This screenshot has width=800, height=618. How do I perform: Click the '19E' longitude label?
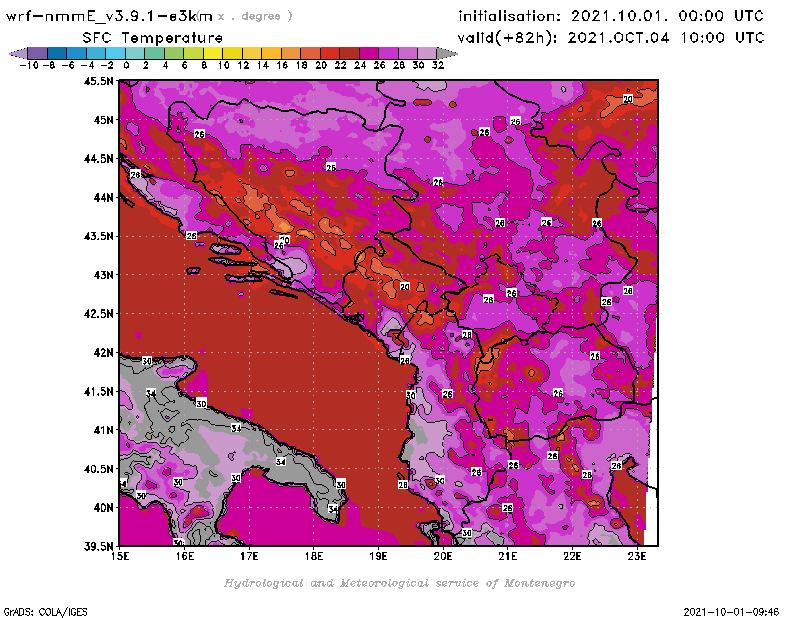coord(379,556)
